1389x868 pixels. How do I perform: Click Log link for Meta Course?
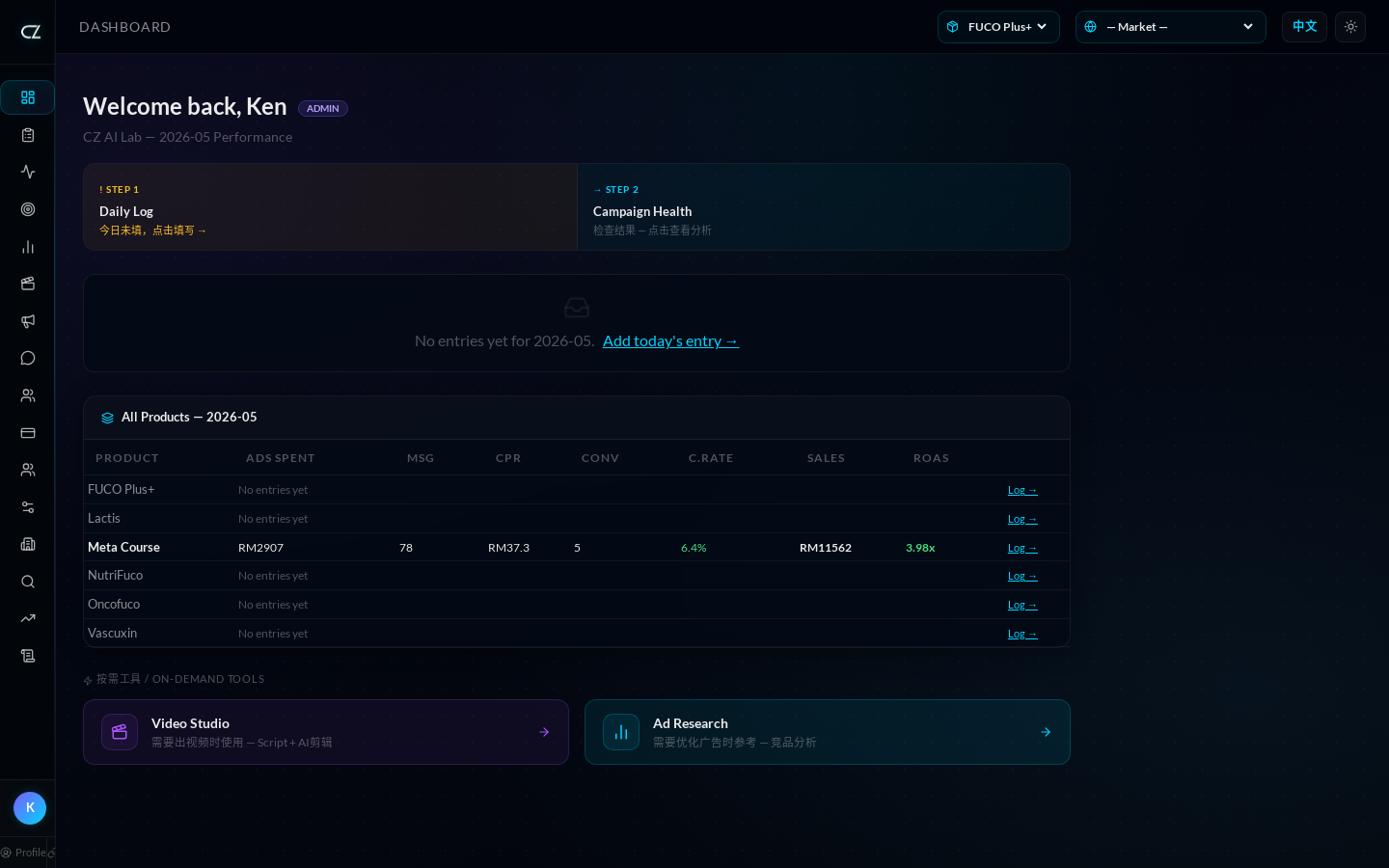[x=1022, y=548]
